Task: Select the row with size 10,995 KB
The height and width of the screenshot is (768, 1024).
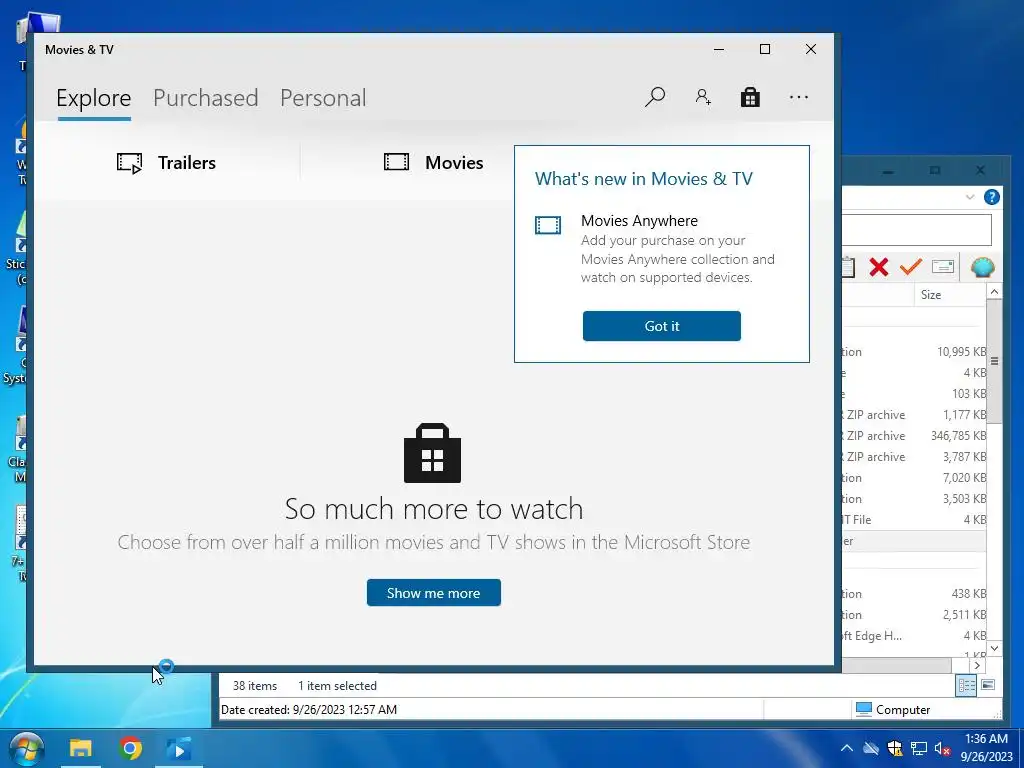Action: click(914, 352)
